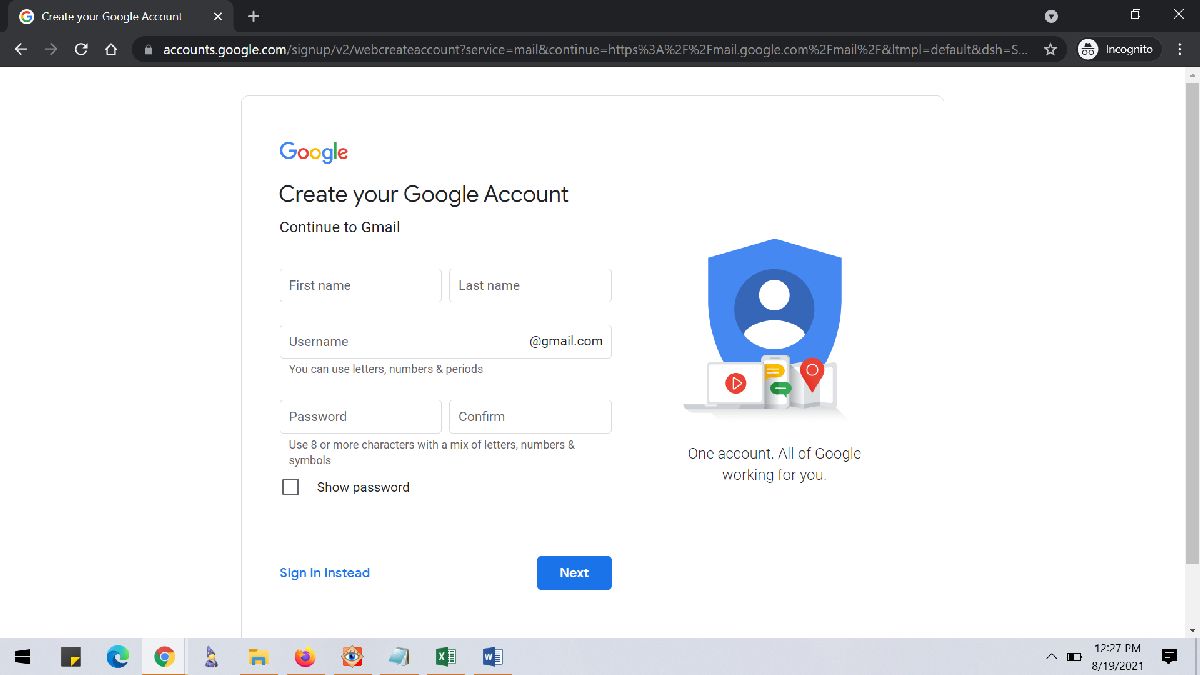This screenshot has height=675, width=1200.
Task: Switch to Excel from the taskbar
Action: tap(446, 657)
